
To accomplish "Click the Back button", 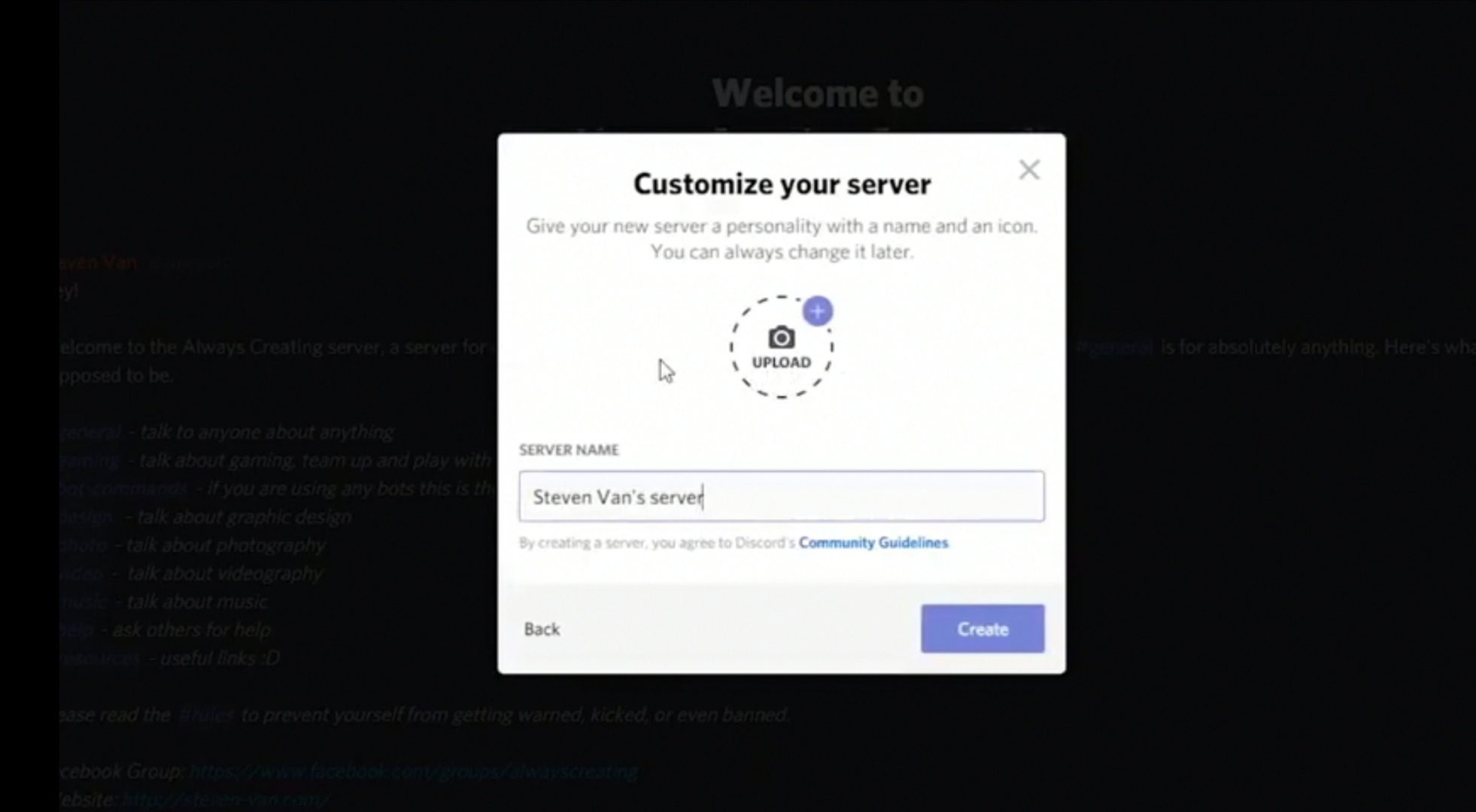I will coord(542,629).
